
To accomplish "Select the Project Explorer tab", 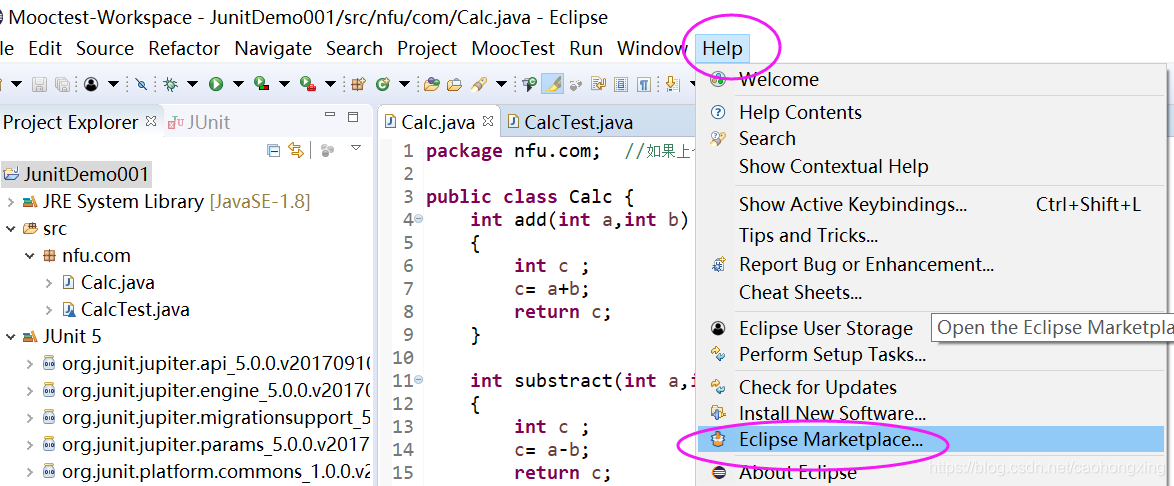I will (70, 122).
